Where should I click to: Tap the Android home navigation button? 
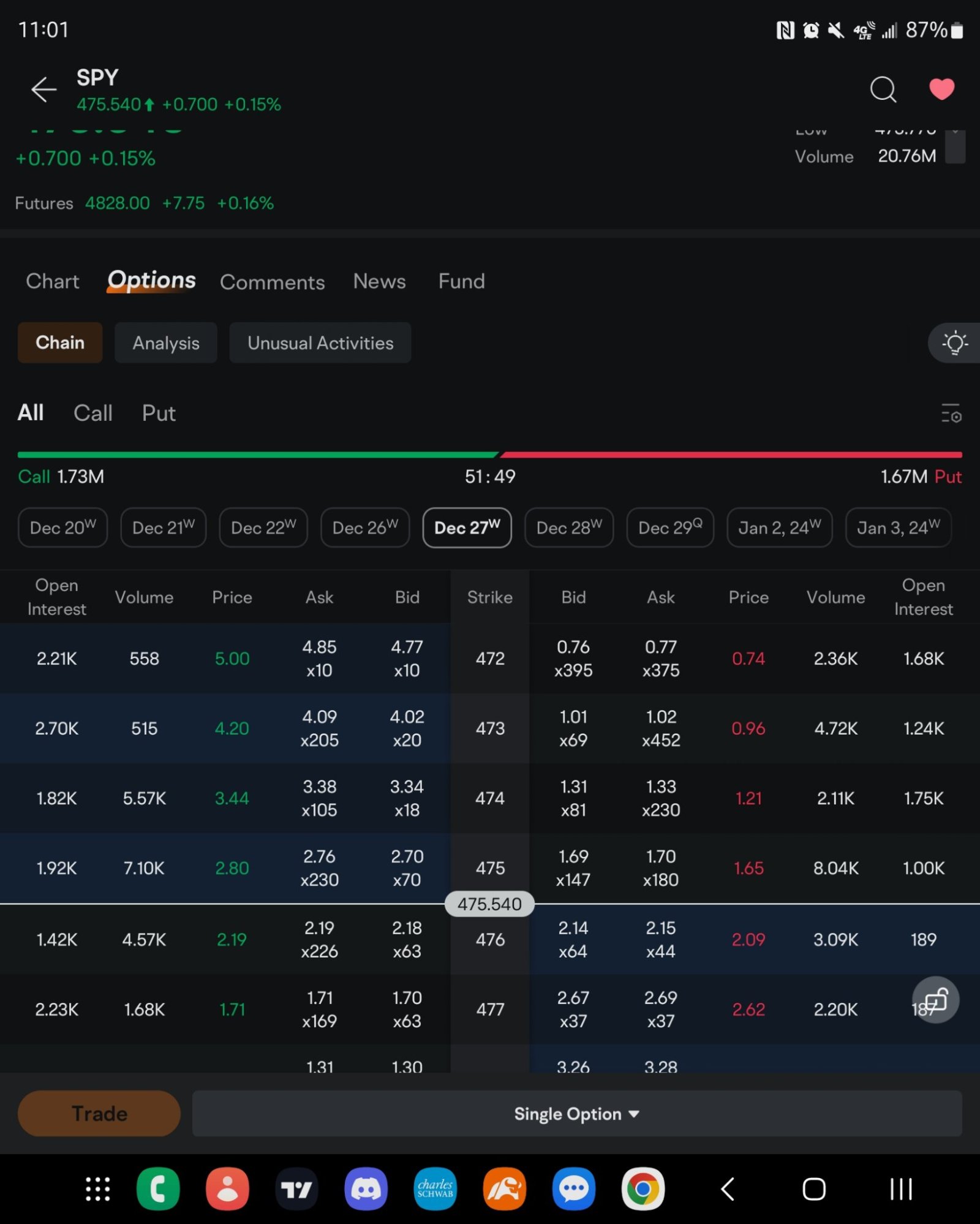[x=814, y=1189]
